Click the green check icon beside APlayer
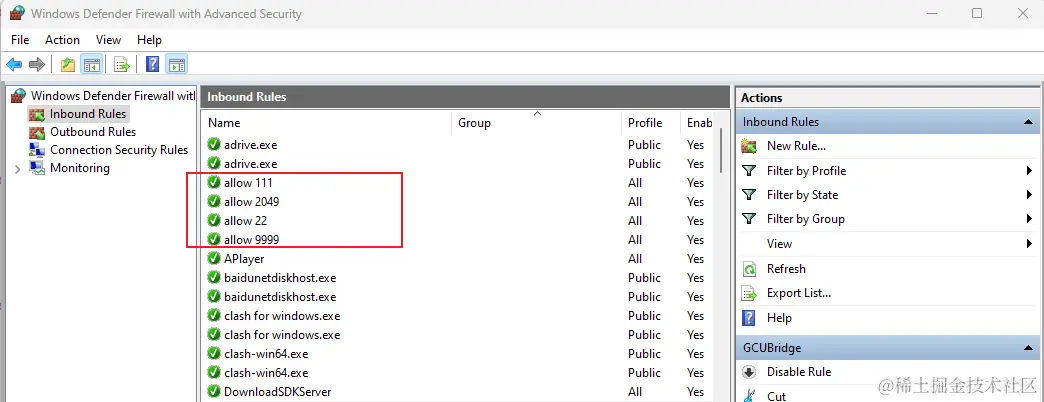Screen dimensions: 1044x402 coord(214,258)
